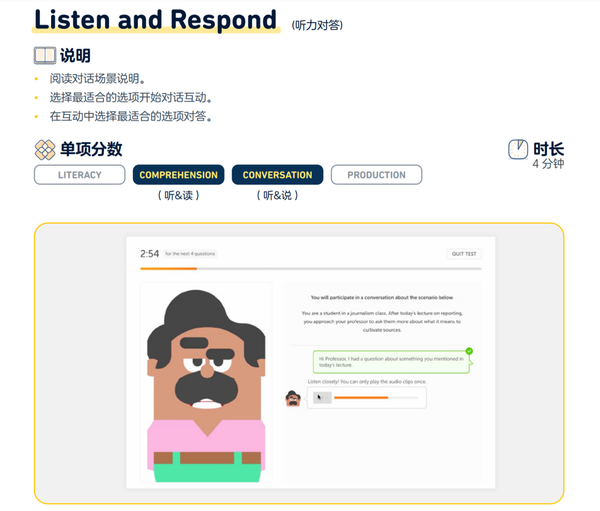The width and height of the screenshot is (600, 511).
Task: Click the diamond pattern icon beside 单项分数
Action: click(x=45, y=150)
